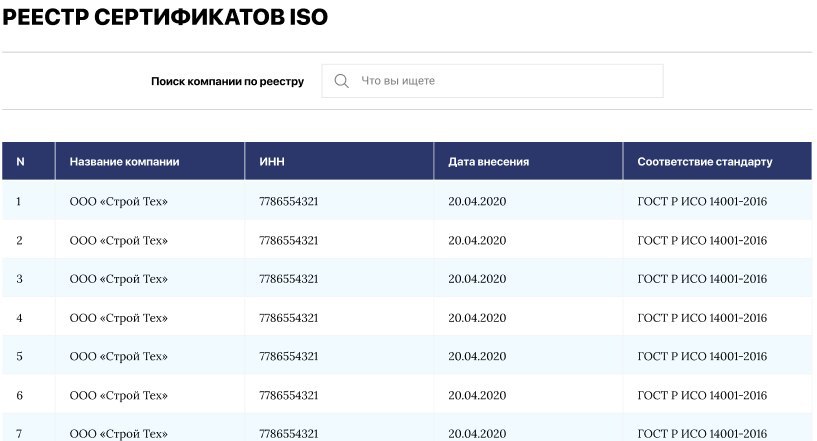Image resolution: width=817 pixels, height=441 pixels.
Task: Click the ИНН value in row 5
Action: pos(289,357)
